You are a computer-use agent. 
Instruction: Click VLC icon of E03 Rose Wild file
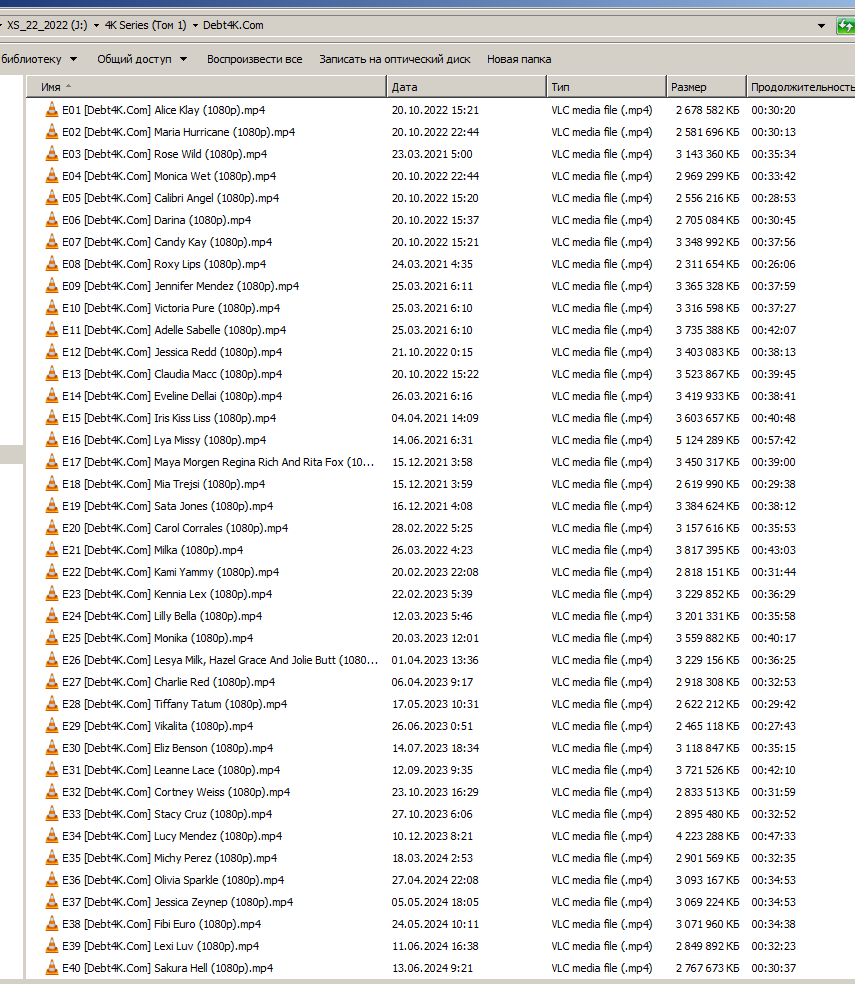(51, 154)
